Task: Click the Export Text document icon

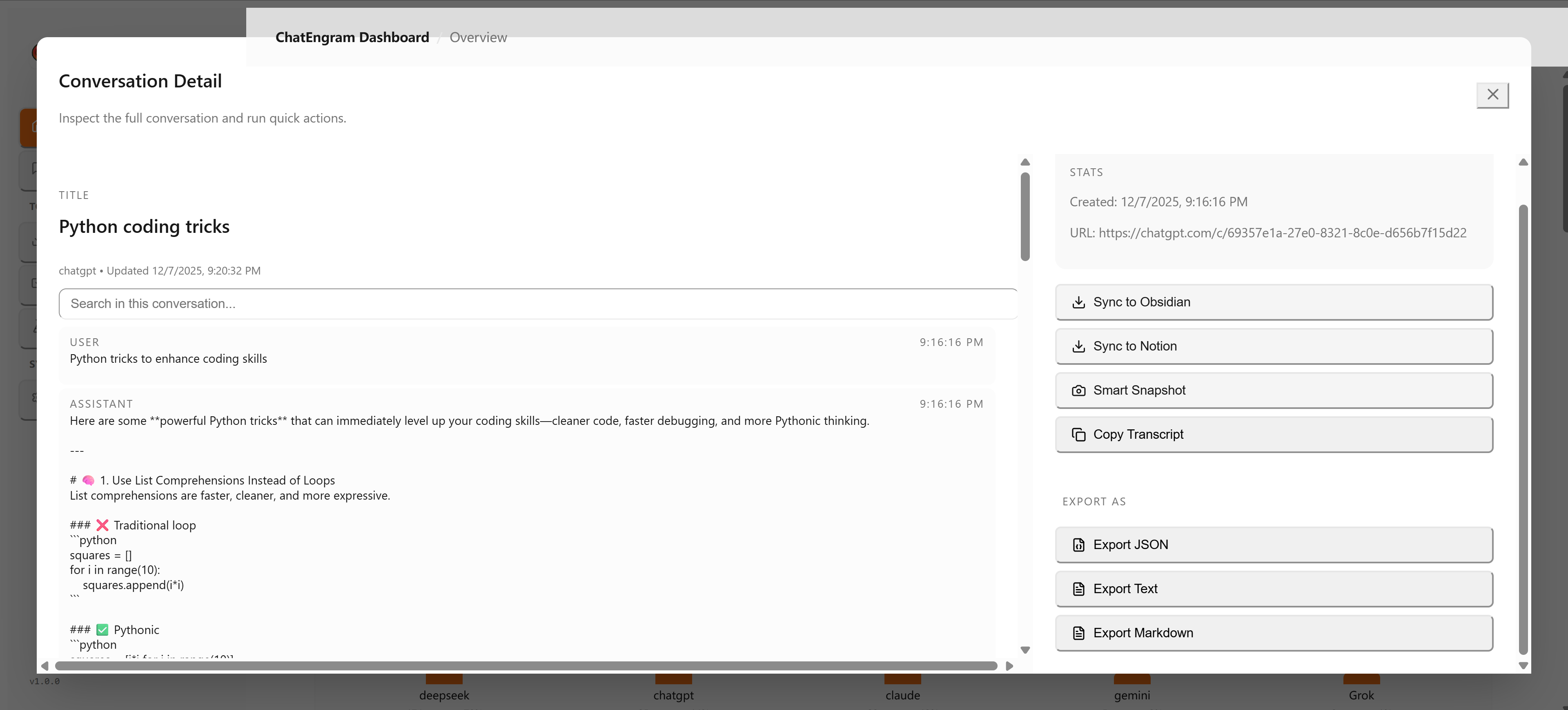Action: pyautogui.click(x=1079, y=589)
